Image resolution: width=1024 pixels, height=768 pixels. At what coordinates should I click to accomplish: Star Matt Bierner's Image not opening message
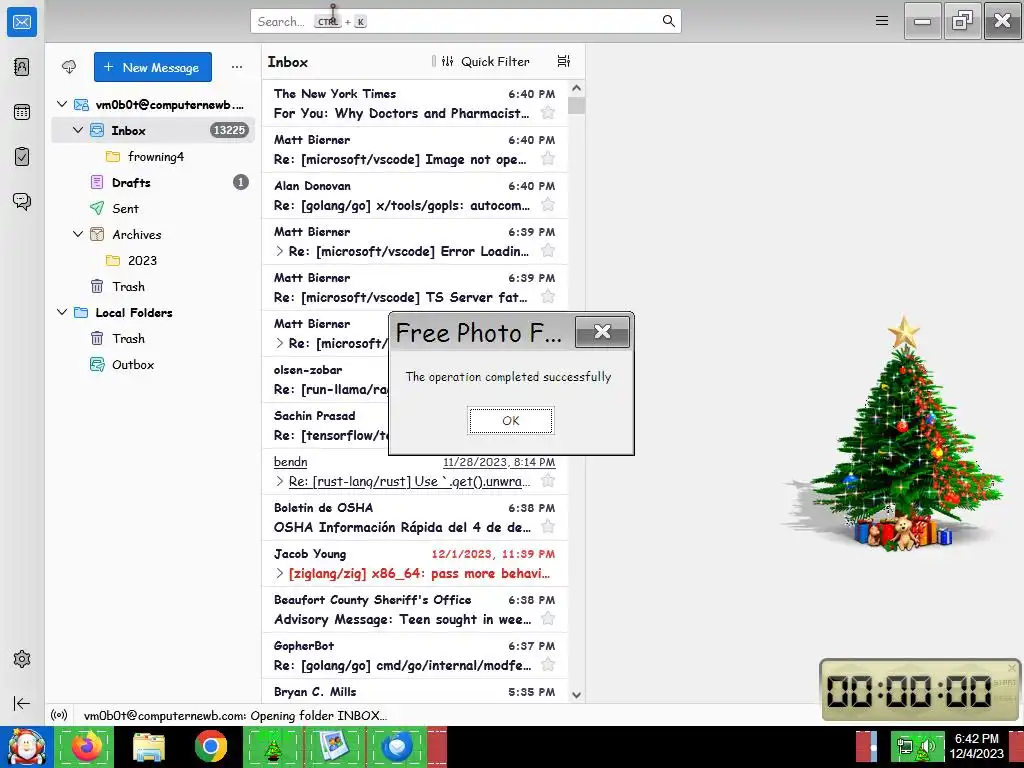point(548,159)
